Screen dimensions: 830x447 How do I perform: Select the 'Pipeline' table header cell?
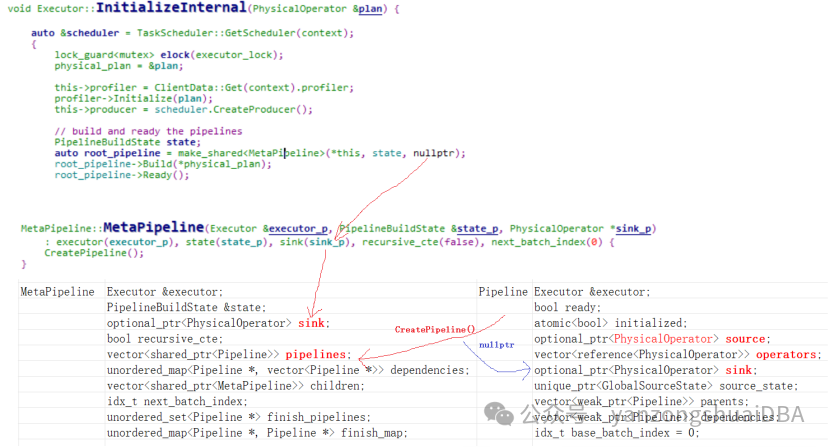(x=503, y=292)
